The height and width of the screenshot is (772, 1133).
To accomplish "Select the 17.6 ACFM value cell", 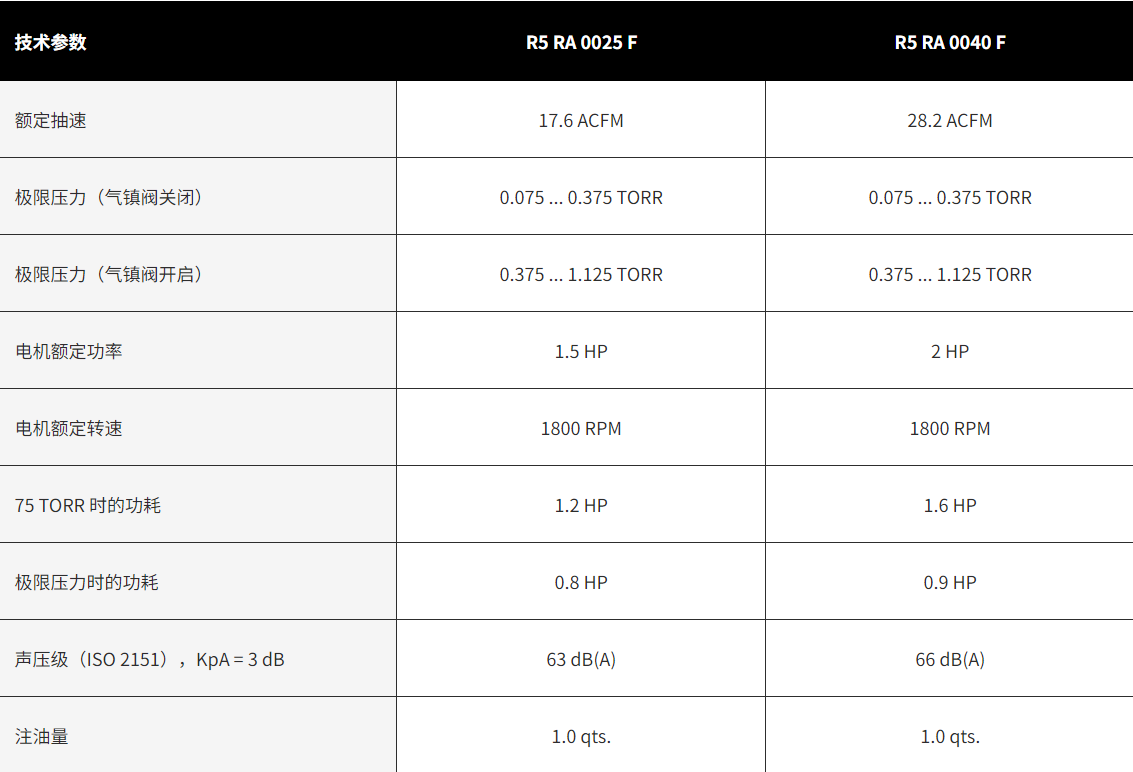I will coord(581,120).
